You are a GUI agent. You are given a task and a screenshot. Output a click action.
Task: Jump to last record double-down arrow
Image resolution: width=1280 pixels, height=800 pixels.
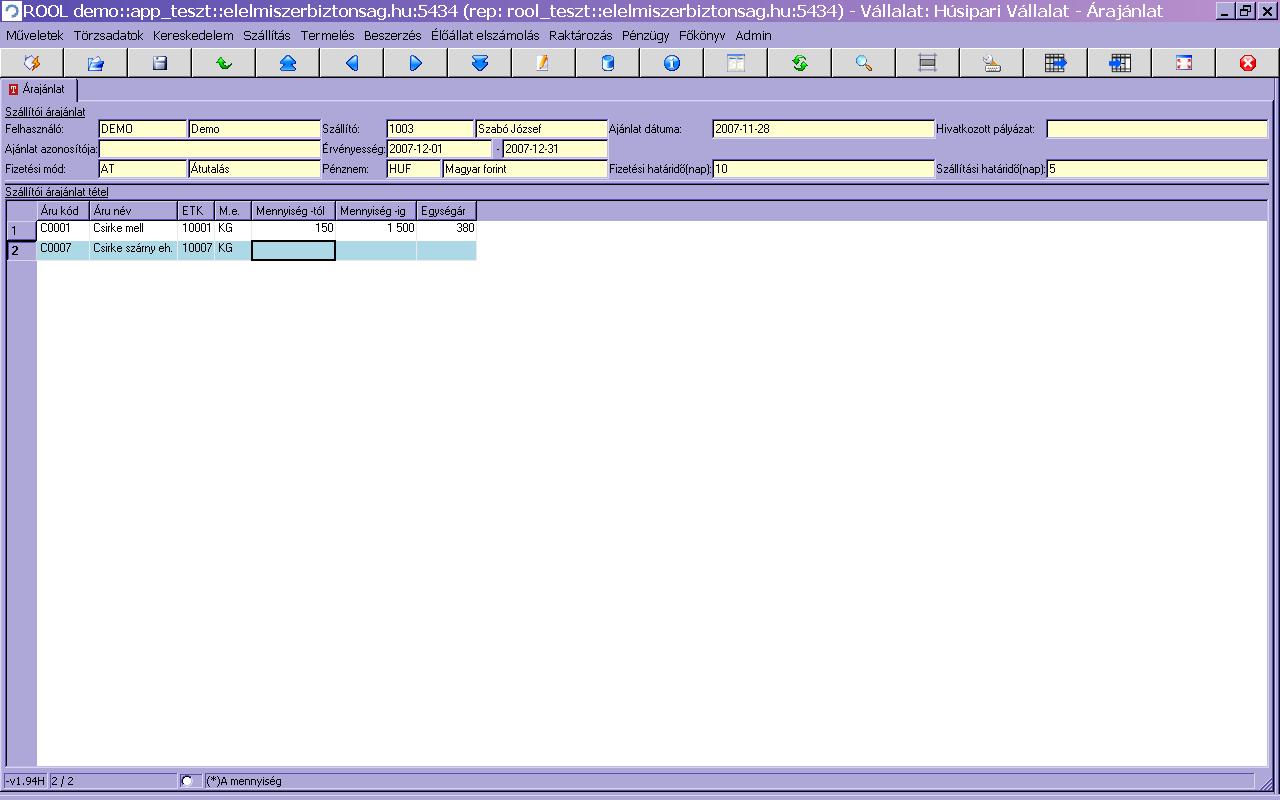tap(480, 63)
